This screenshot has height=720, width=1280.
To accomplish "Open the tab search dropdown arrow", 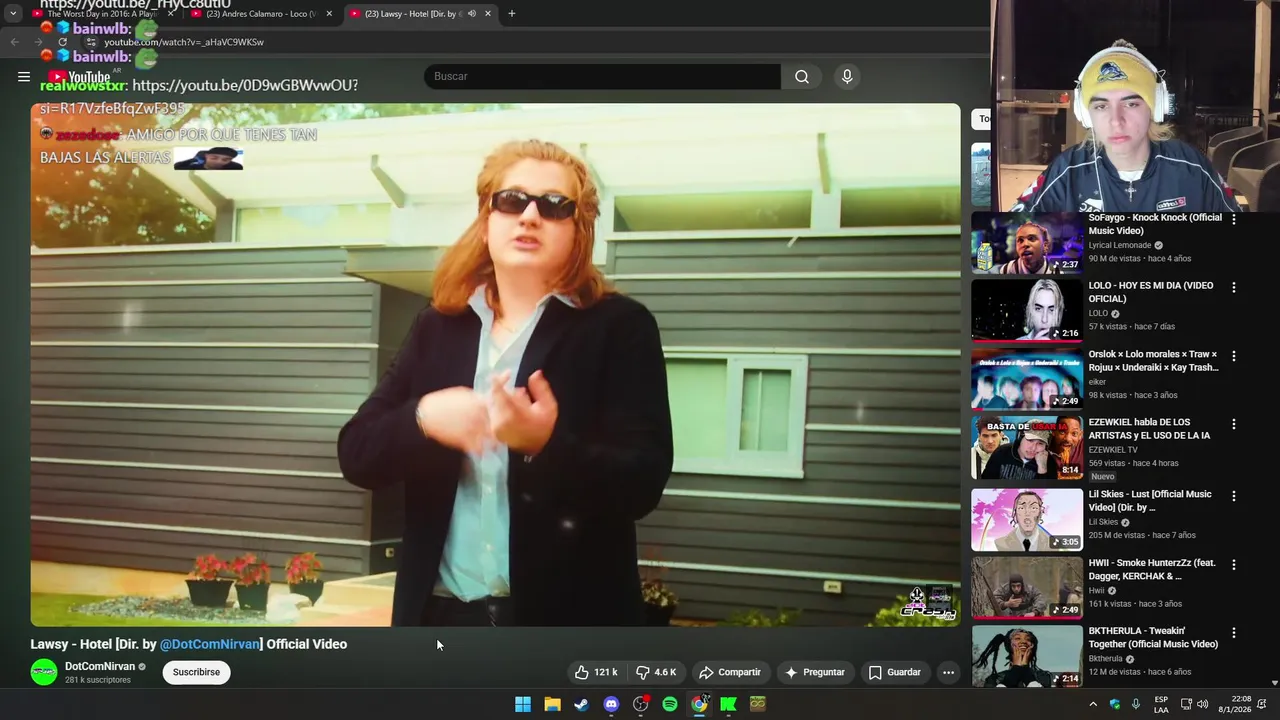I will (x=13, y=14).
